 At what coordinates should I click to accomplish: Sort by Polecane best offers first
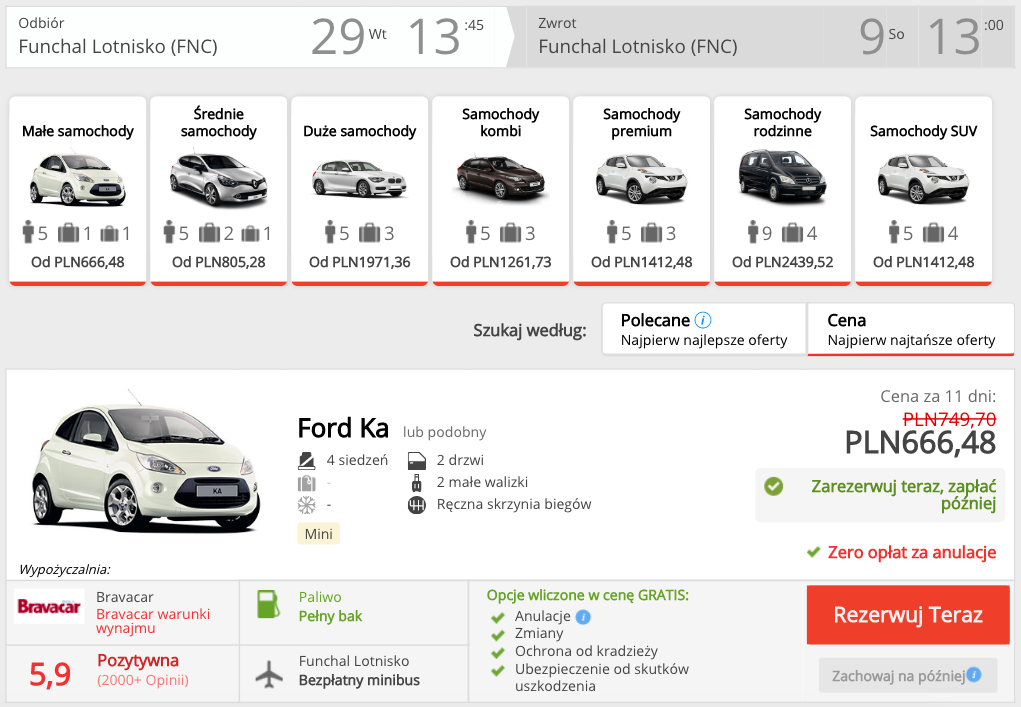pos(704,329)
